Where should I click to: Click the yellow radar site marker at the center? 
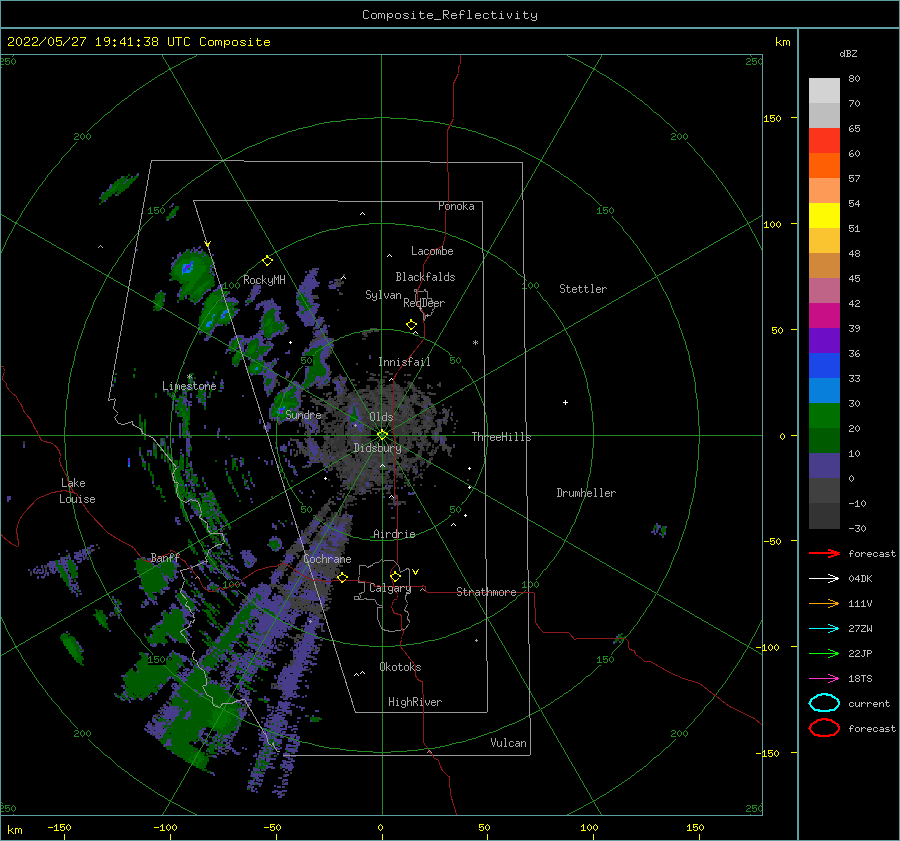[382, 435]
